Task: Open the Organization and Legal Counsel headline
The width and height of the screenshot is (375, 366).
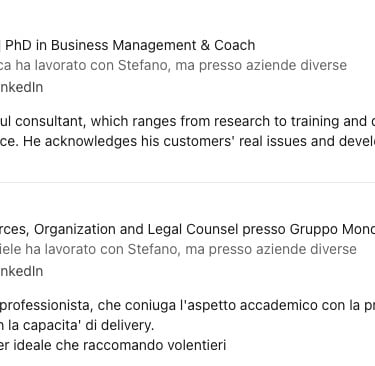Action: pos(187,229)
